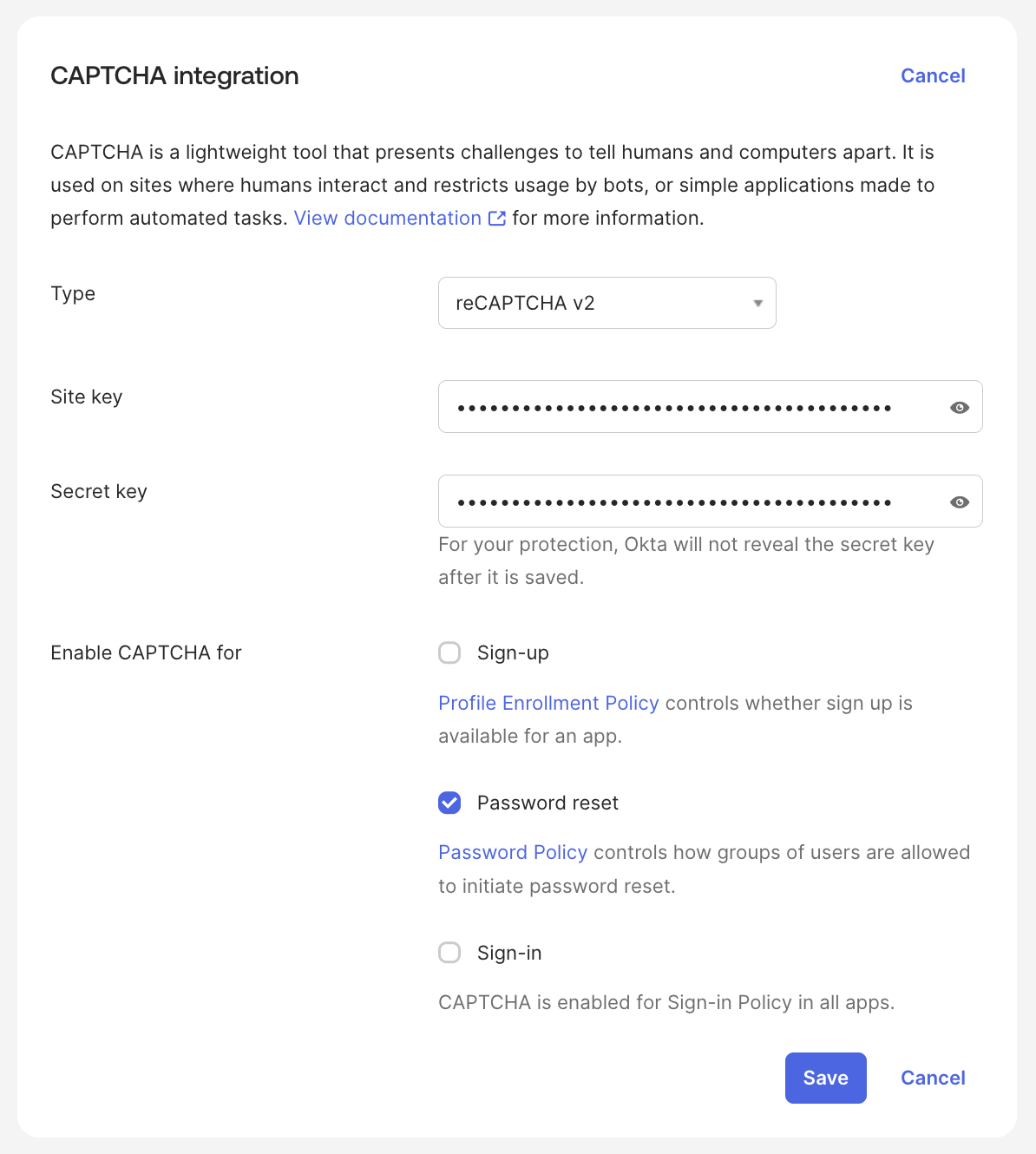Click Cancel next to the Save button
Image resolution: width=1036 pixels, height=1154 pixels.
[x=933, y=1078]
